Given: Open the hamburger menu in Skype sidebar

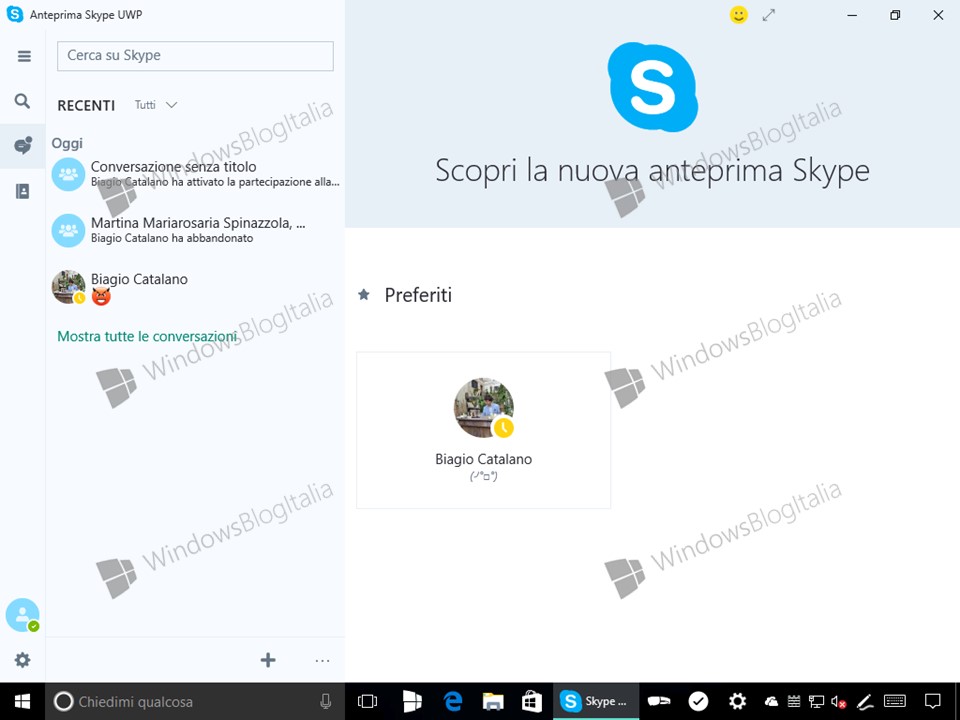Looking at the screenshot, I should click(24, 56).
